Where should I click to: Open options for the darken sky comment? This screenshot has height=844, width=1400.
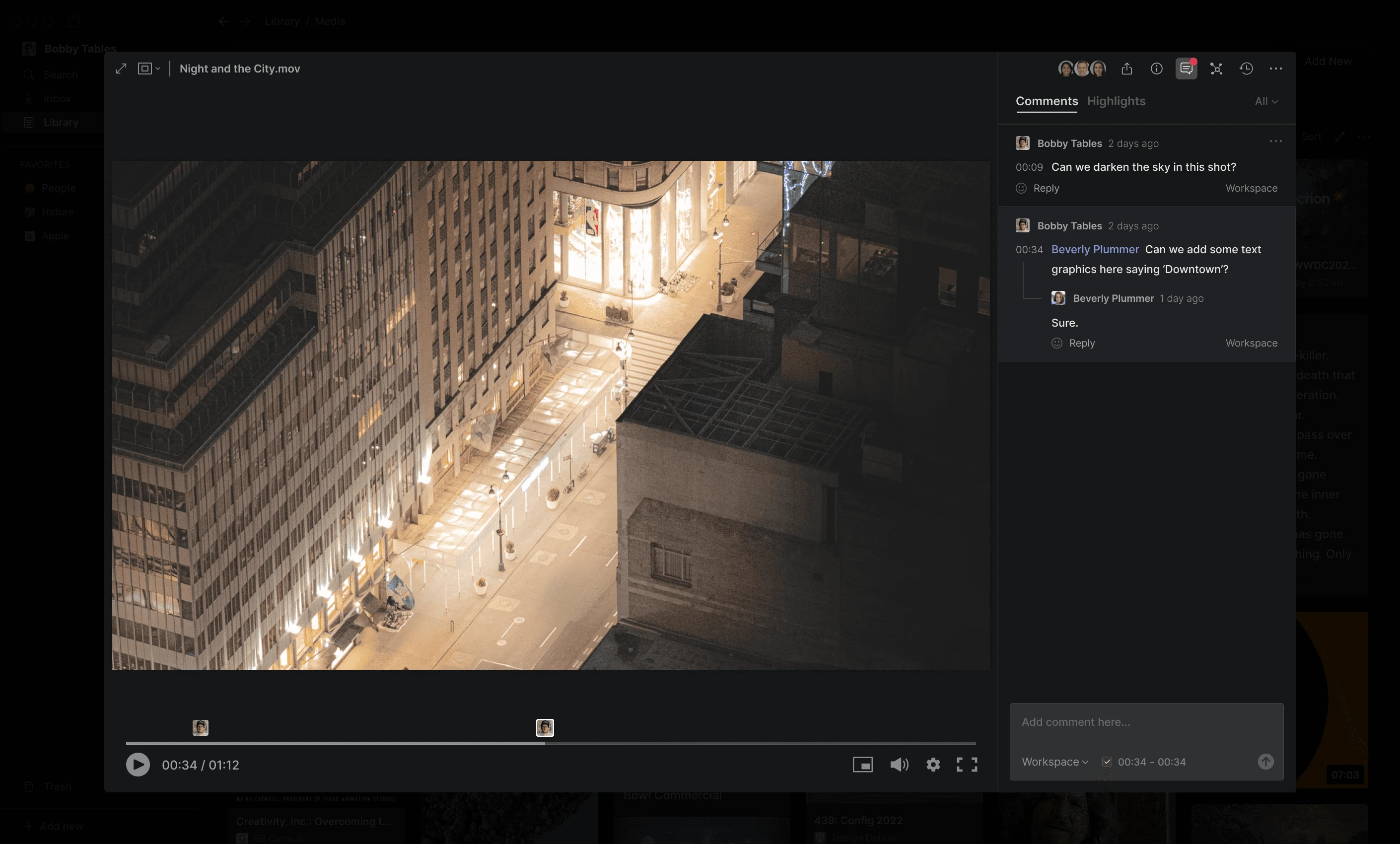1275,141
